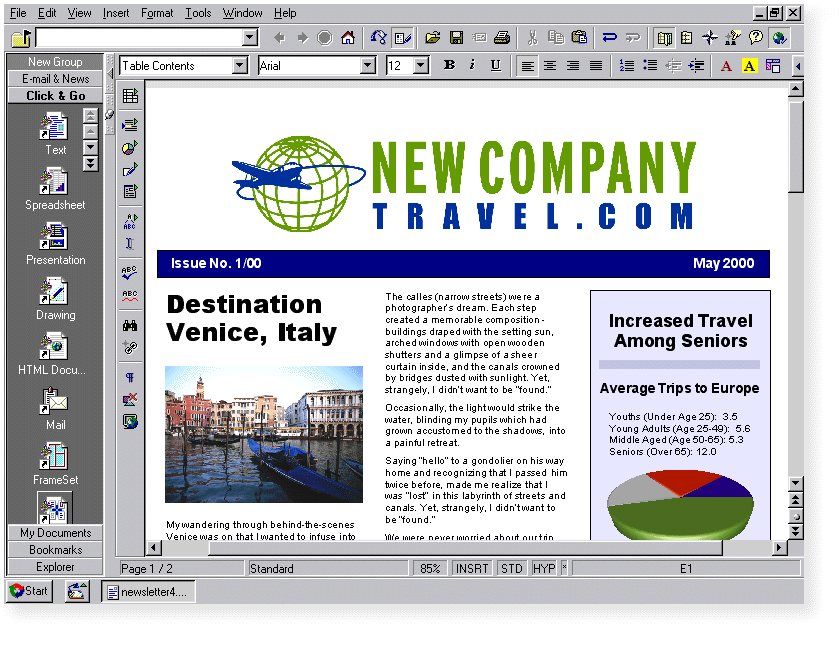Open the Table Contents paragraph style dropdown
Image resolution: width=839 pixels, height=645 pixels.
click(x=237, y=64)
